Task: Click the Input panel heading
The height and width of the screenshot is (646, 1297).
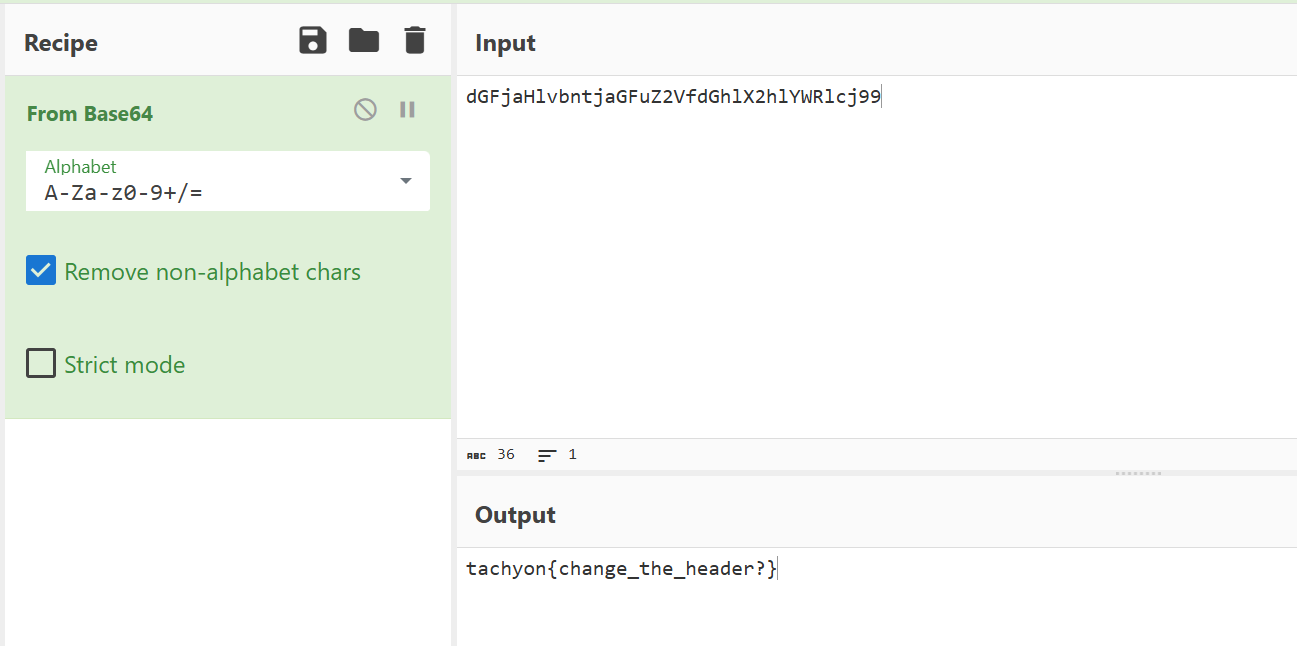Action: click(505, 43)
